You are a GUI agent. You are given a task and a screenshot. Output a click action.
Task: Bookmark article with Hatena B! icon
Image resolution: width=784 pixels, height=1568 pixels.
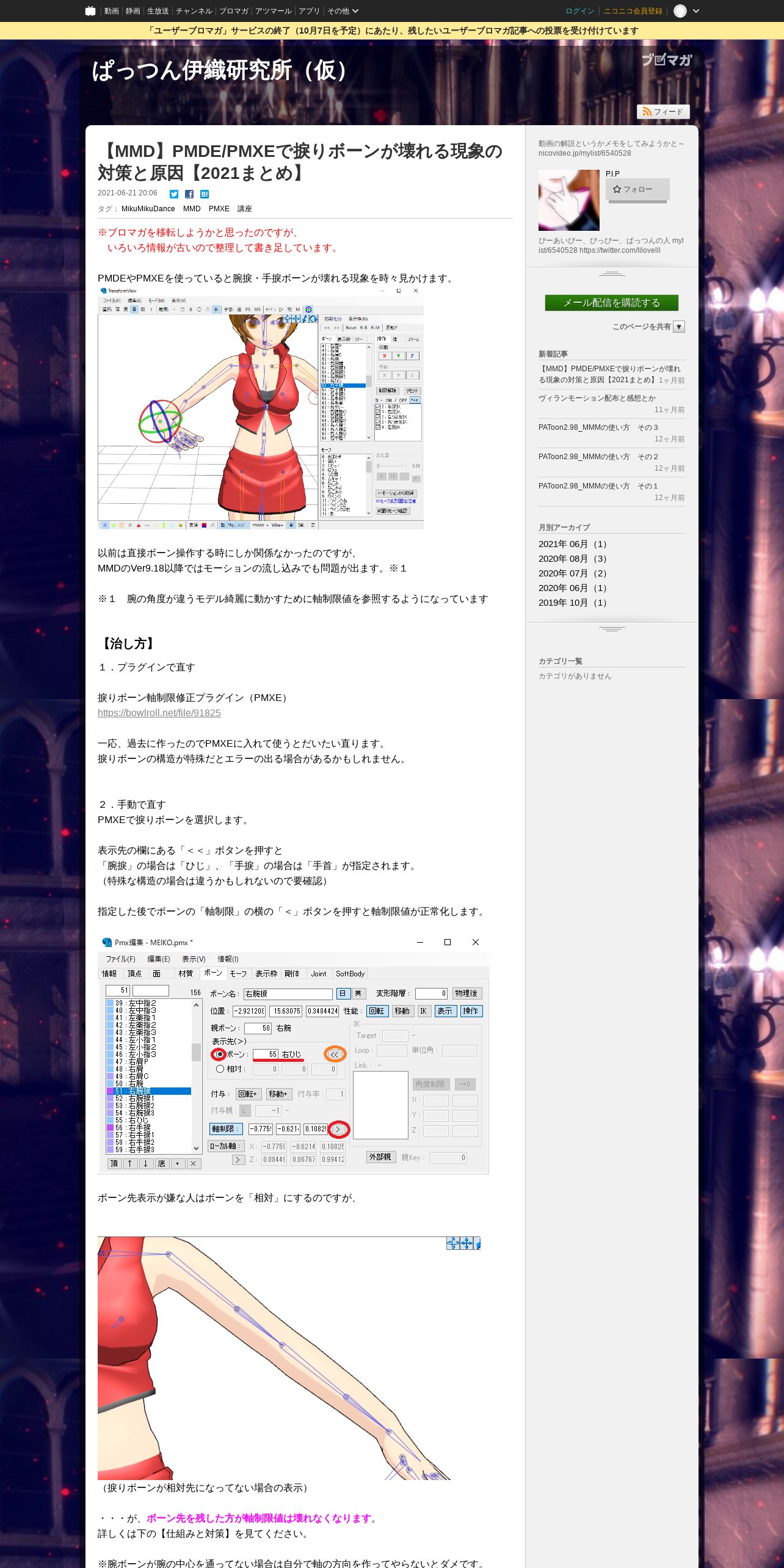point(205,194)
